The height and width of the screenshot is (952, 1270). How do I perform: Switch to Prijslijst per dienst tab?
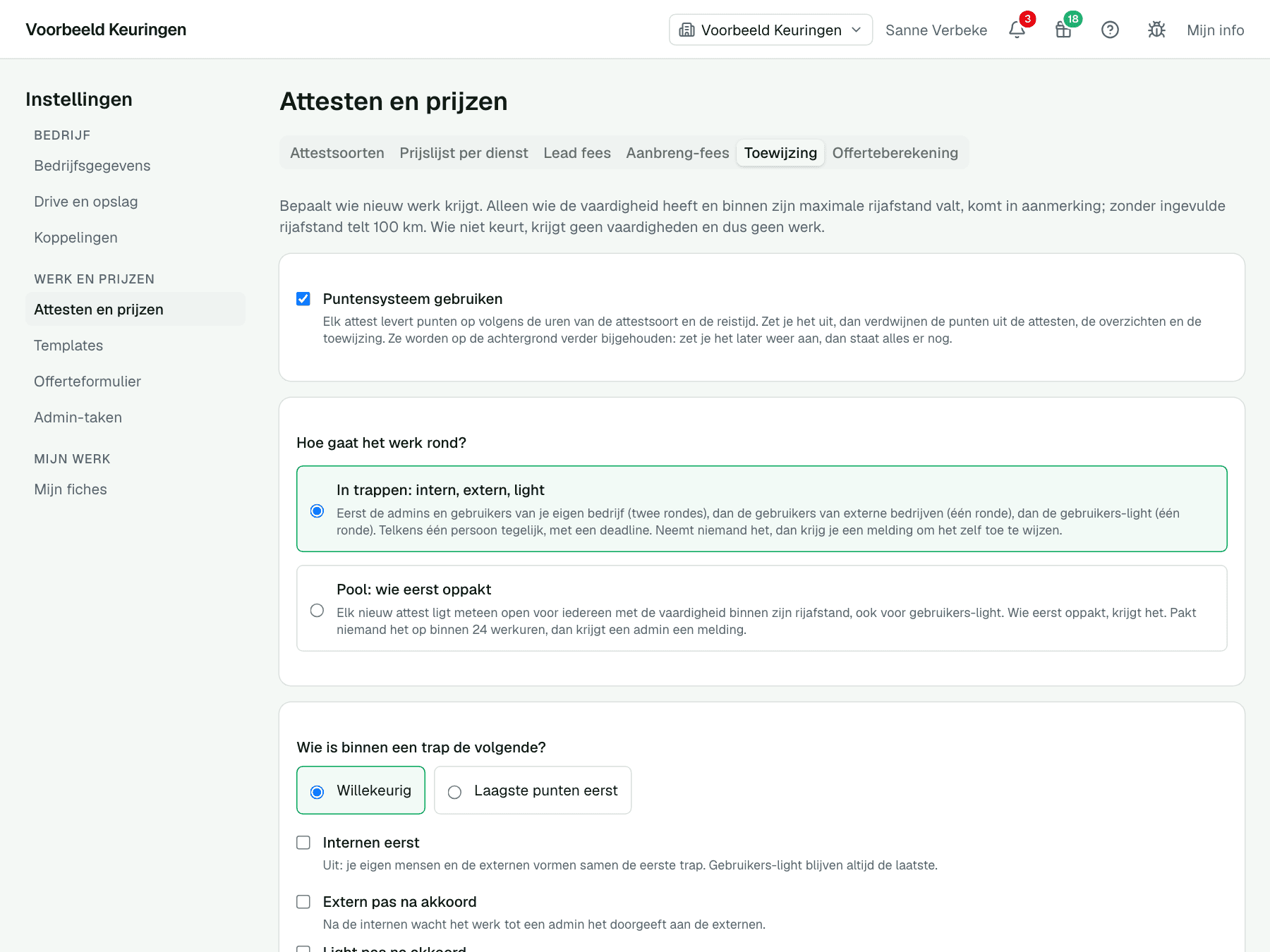pos(464,153)
